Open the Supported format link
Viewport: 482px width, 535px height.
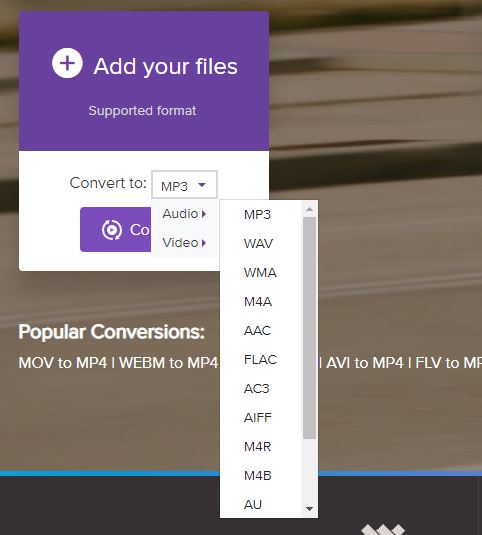tap(142, 111)
